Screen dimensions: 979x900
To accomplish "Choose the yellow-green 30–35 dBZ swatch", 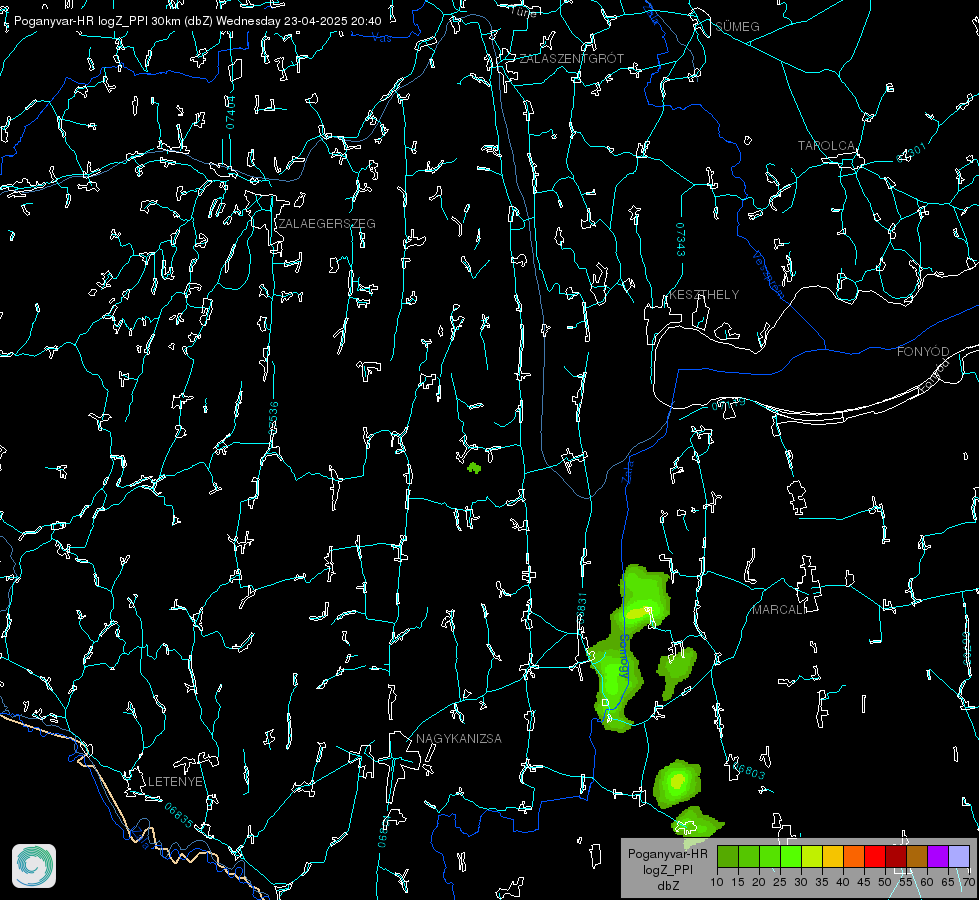I will click(812, 856).
